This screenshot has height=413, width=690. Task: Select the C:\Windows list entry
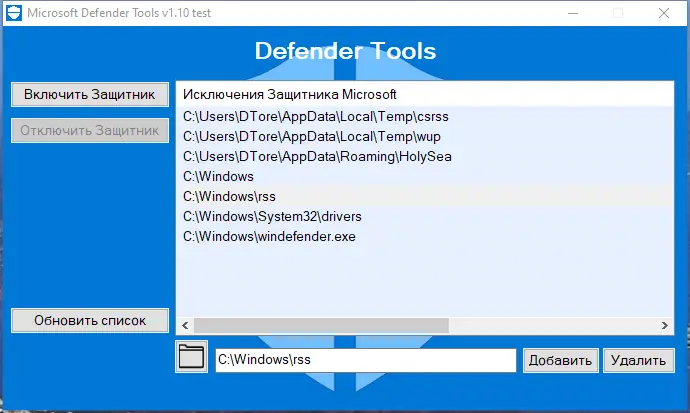click(x=425, y=176)
